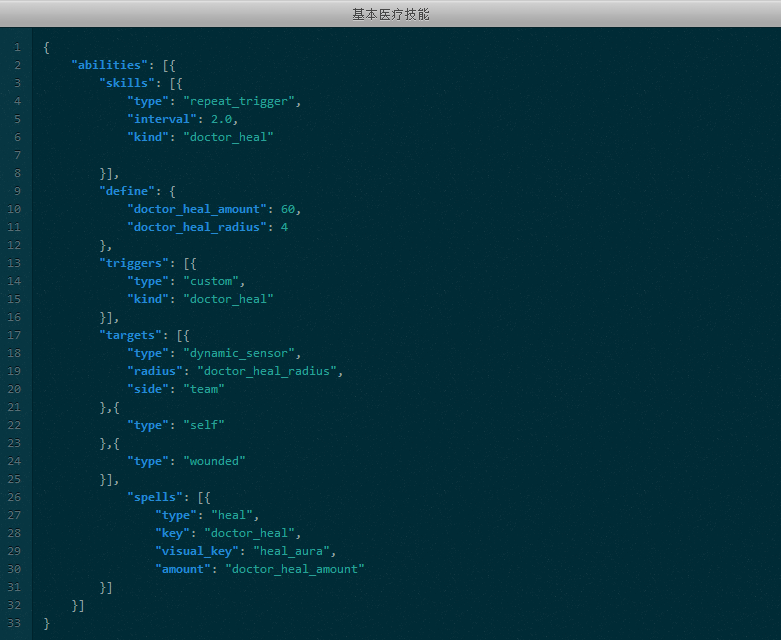Click the empty line number 7

click(17, 155)
